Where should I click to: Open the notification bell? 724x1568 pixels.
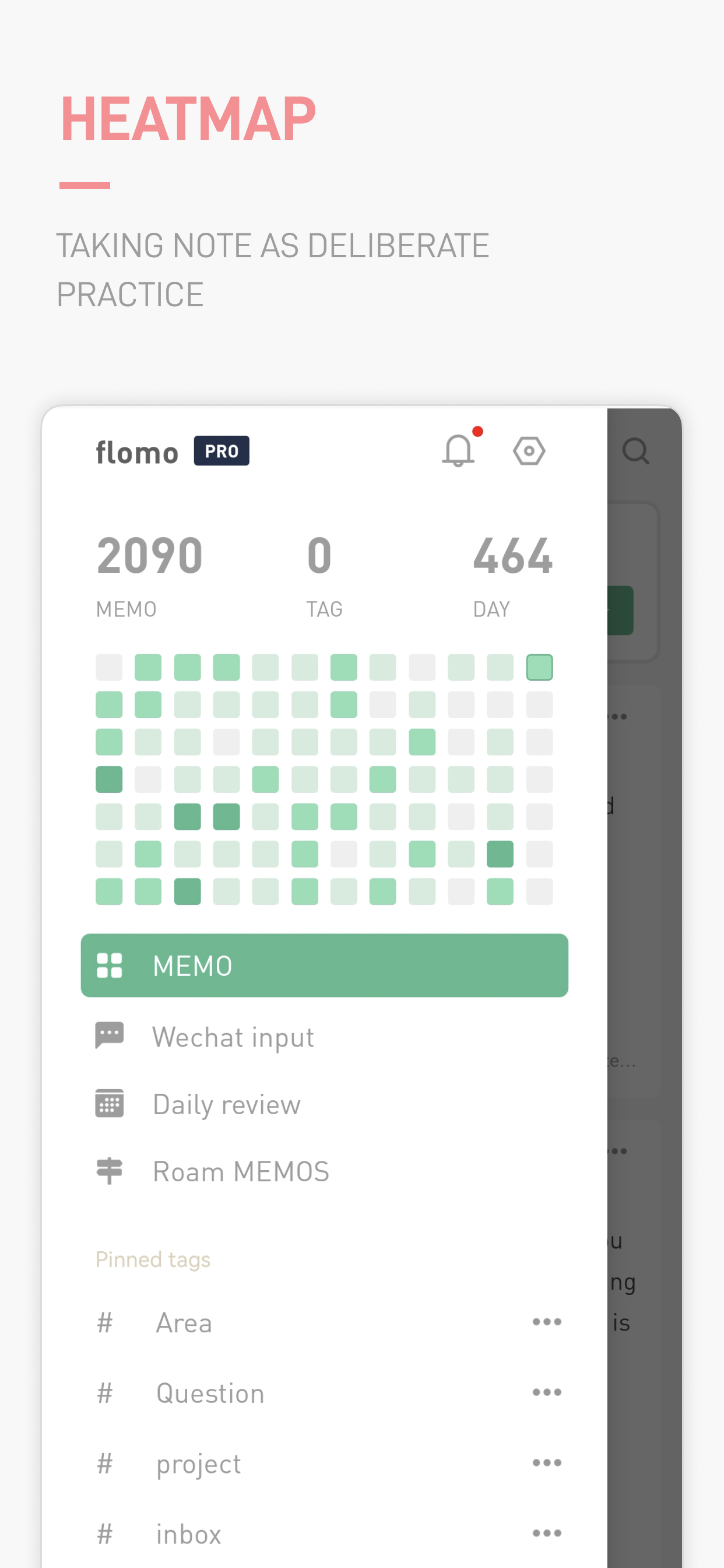click(458, 451)
